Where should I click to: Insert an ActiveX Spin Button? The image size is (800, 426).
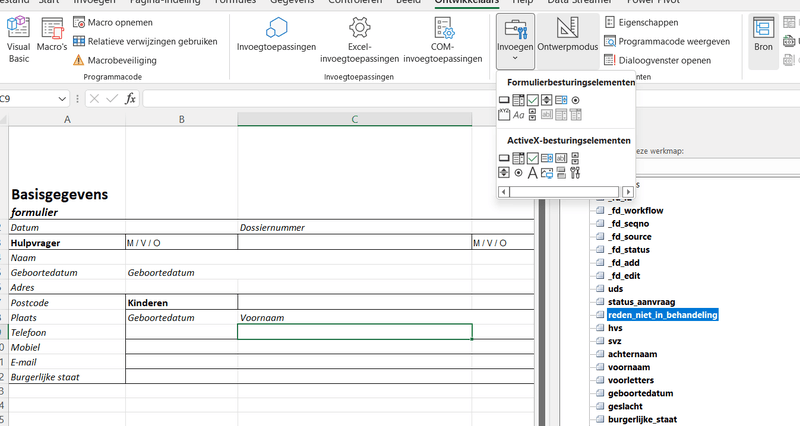504,173
